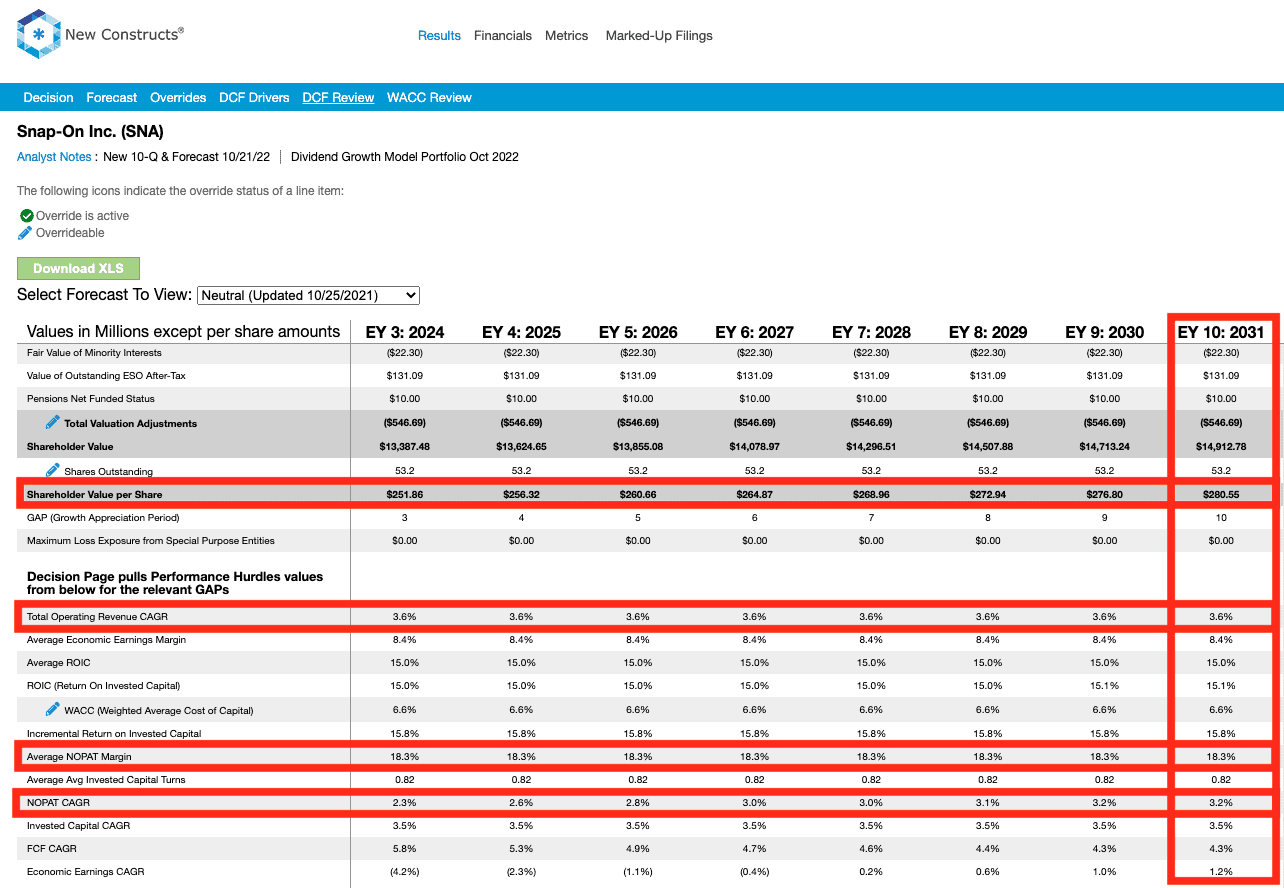The width and height of the screenshot is (1284, 888).
Task: Switch to the Decision sub-tab
Action: (48, 98)
